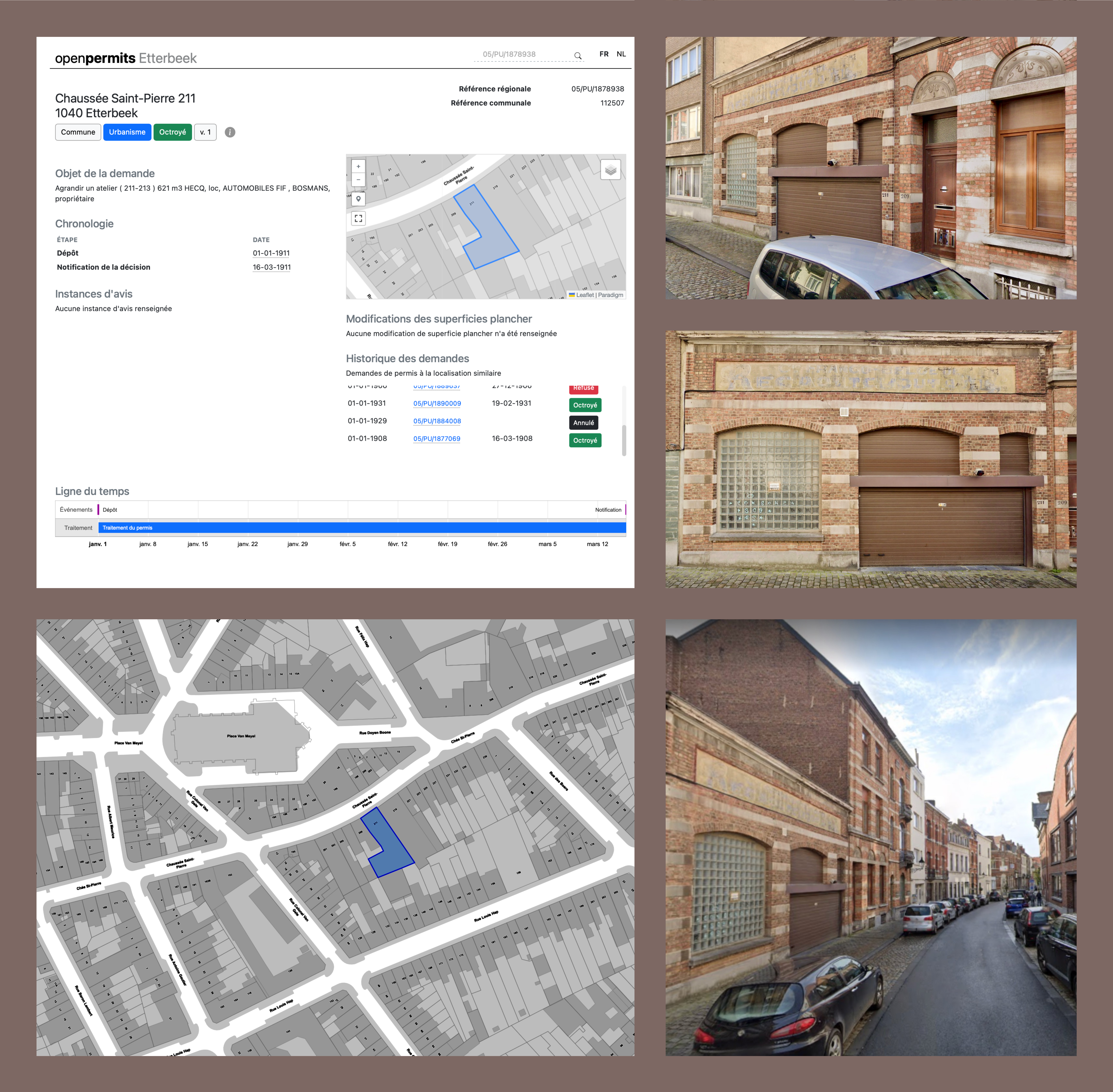
Task: Click the Historique des demandes heading
Action: [x=407, y=358]
